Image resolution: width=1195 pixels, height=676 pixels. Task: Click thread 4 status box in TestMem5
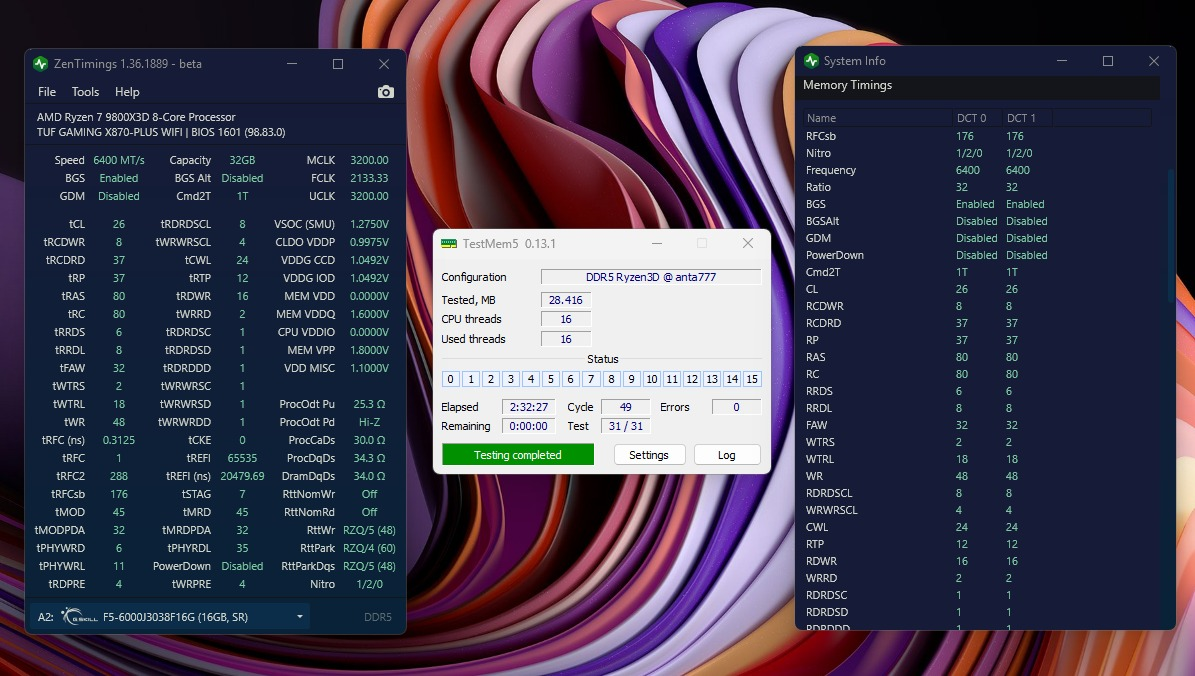coord(530,379)
